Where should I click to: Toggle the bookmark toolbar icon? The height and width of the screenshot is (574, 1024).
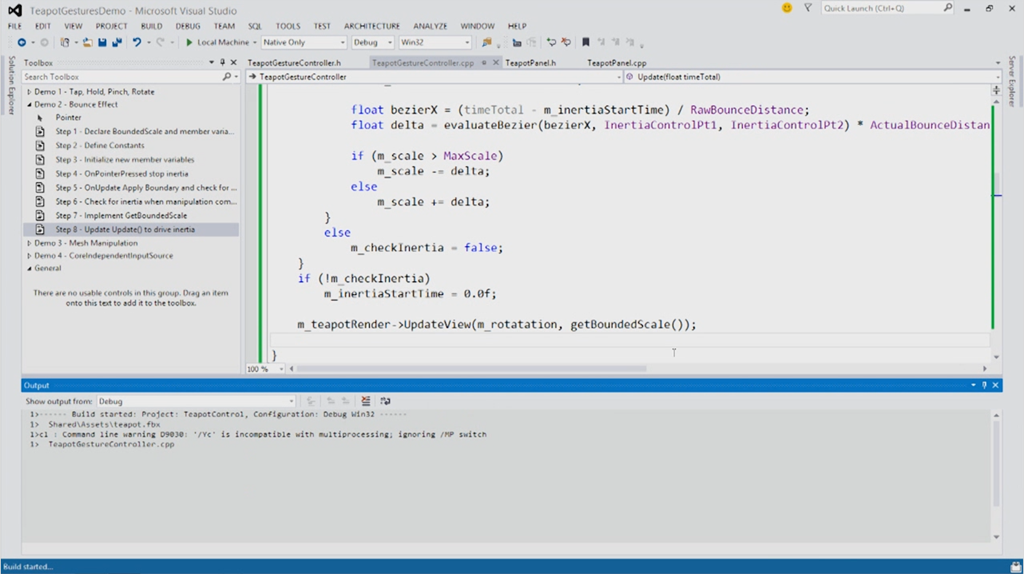click(x=586, y=42)
